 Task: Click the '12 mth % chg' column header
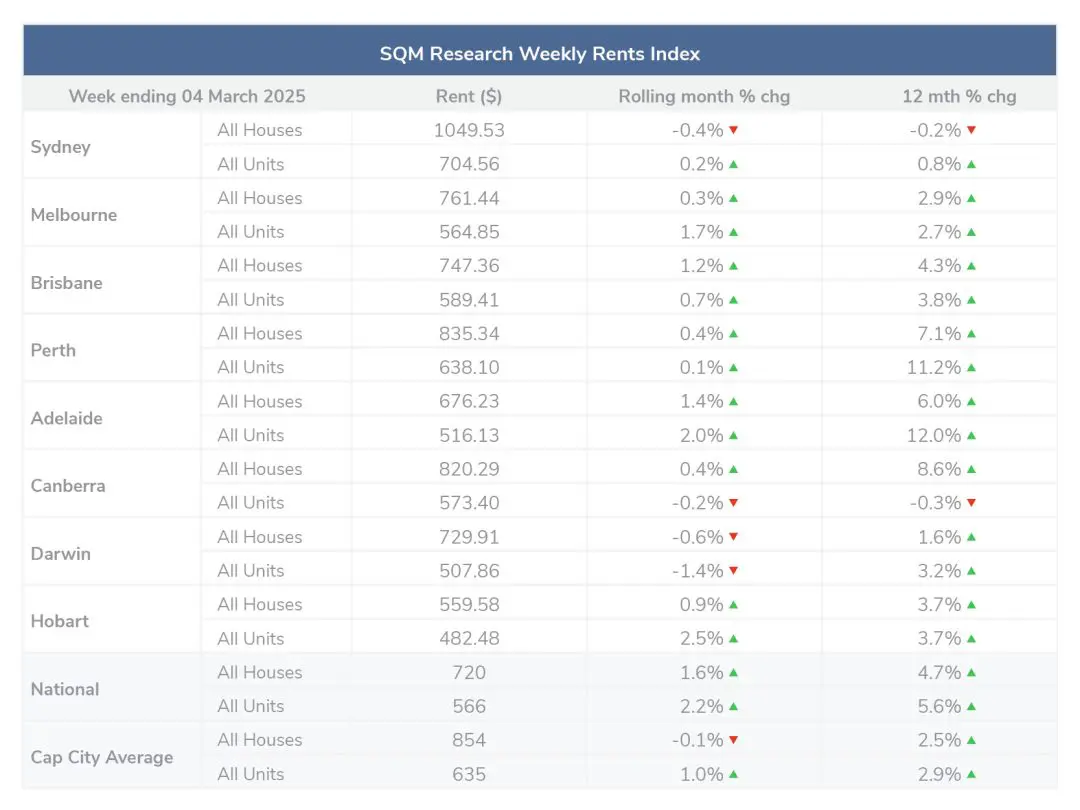click(959, 96)
